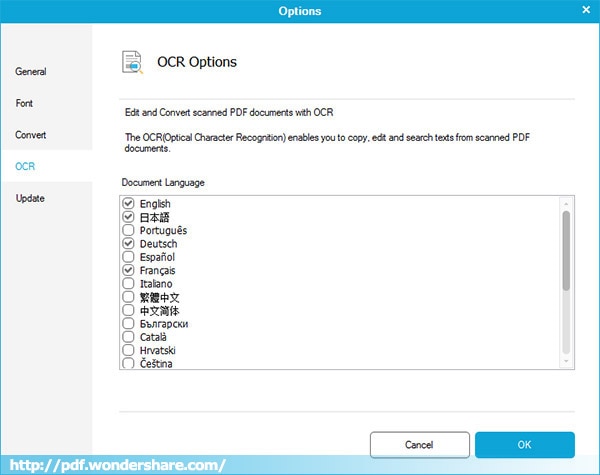Image resolution: width=600 pixels, height=475 pixels.
Task: Uncheck the English language checkbox
Action: tap(128, 204)
